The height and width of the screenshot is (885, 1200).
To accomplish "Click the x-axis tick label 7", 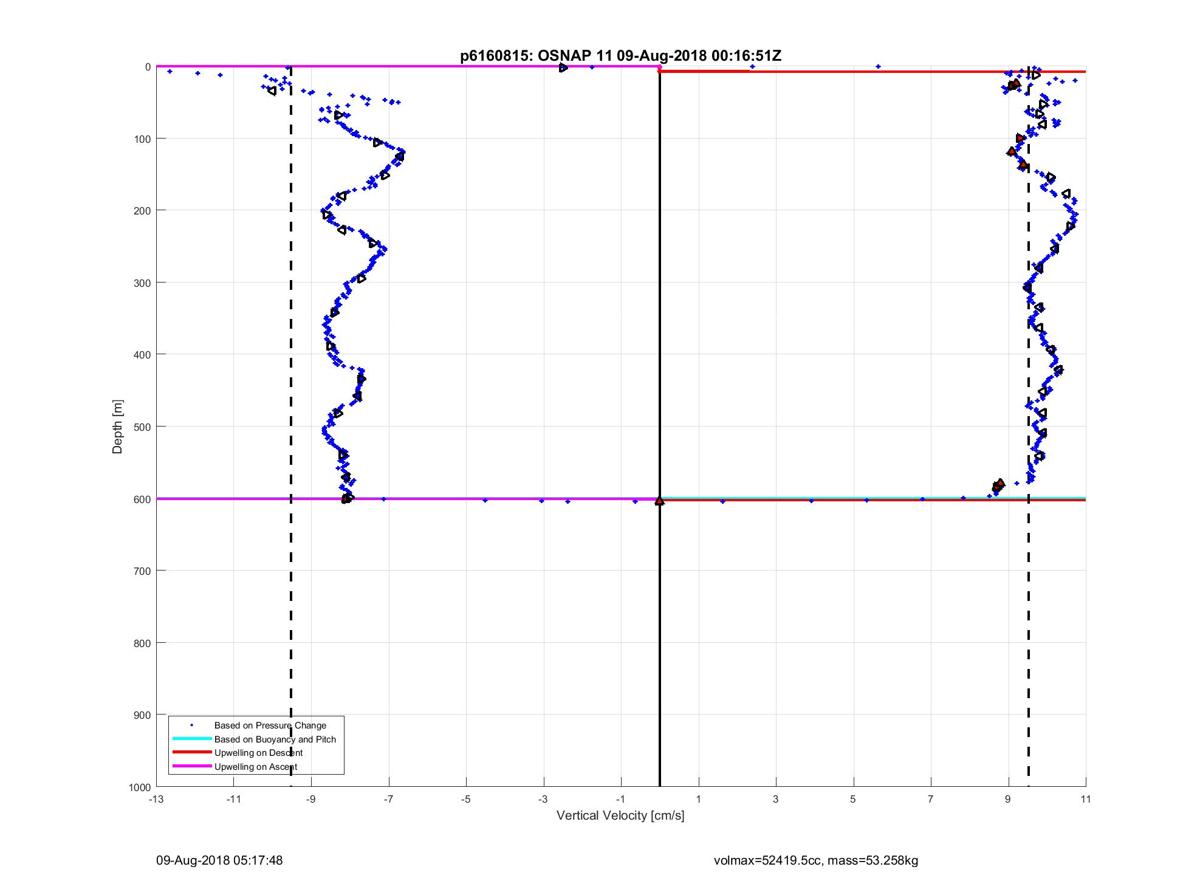I will pyautogui.click(x=931, y=798).
